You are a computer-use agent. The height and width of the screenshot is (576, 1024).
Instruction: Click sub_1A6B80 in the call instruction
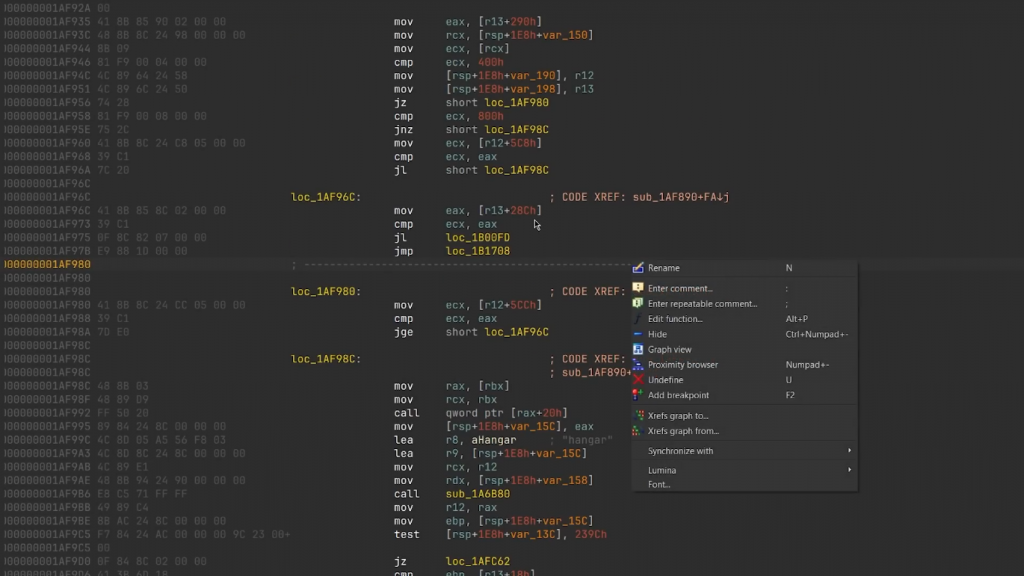[477, 494]
